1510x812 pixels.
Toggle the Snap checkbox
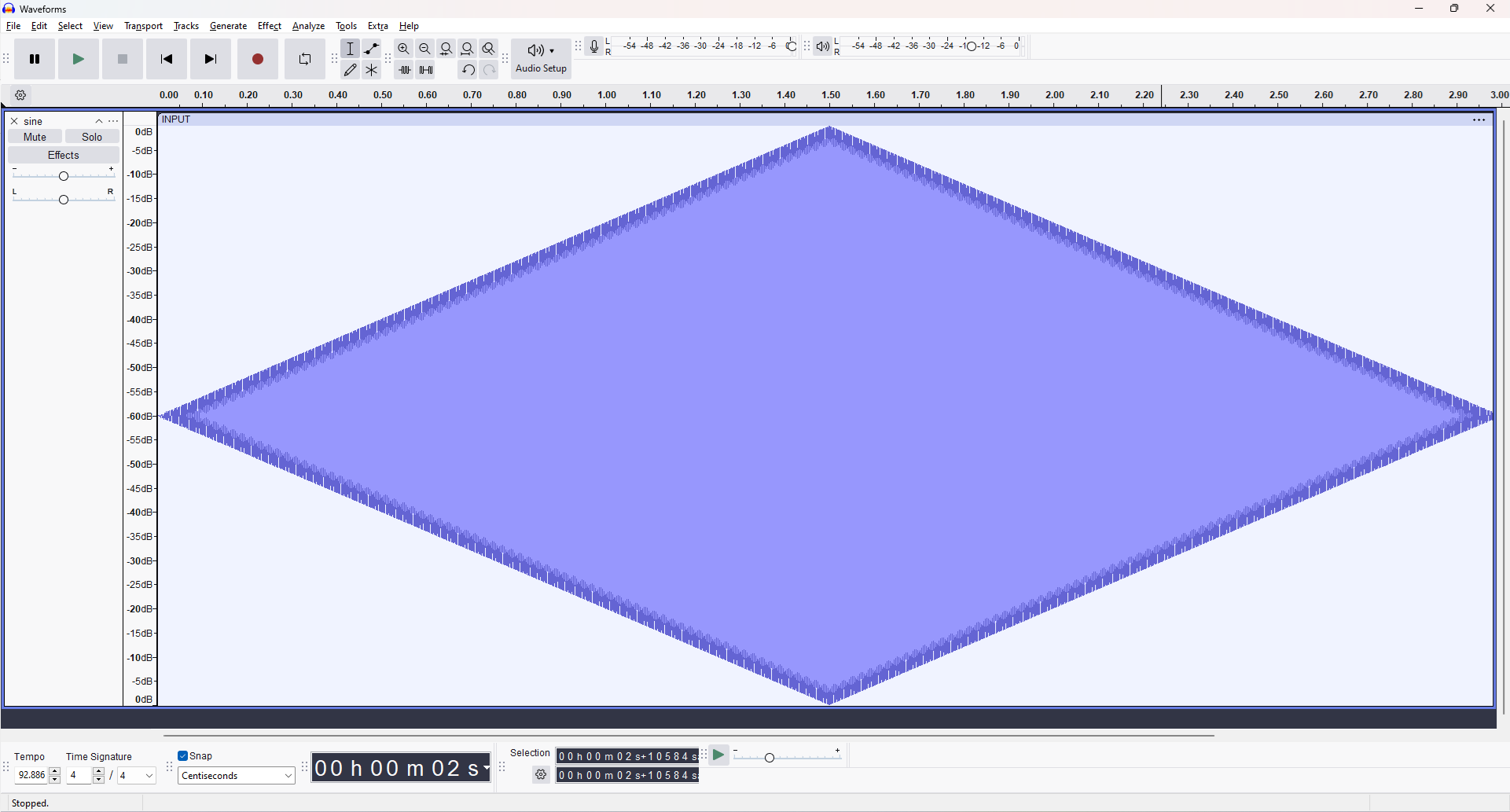tap(183, 756)
